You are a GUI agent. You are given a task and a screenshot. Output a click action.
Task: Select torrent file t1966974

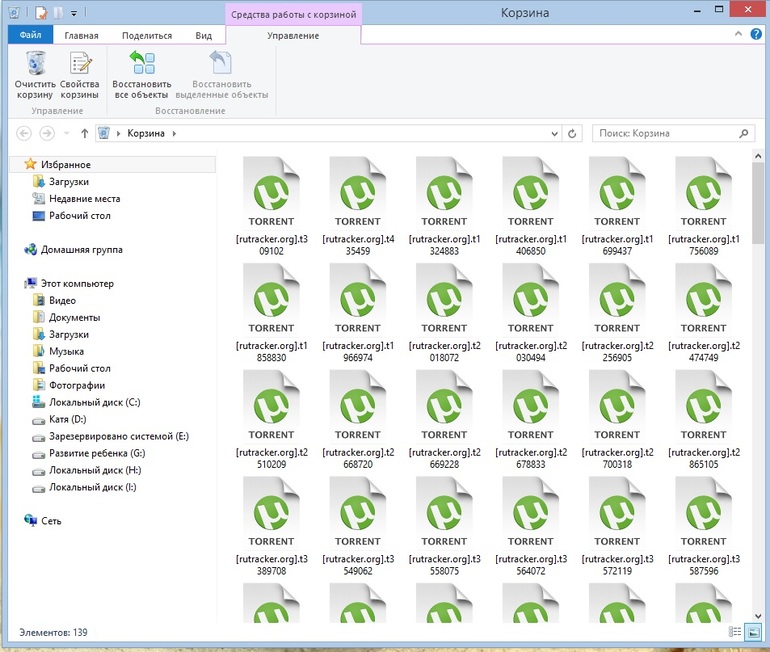pyautogui.click(x=358, y=313)
